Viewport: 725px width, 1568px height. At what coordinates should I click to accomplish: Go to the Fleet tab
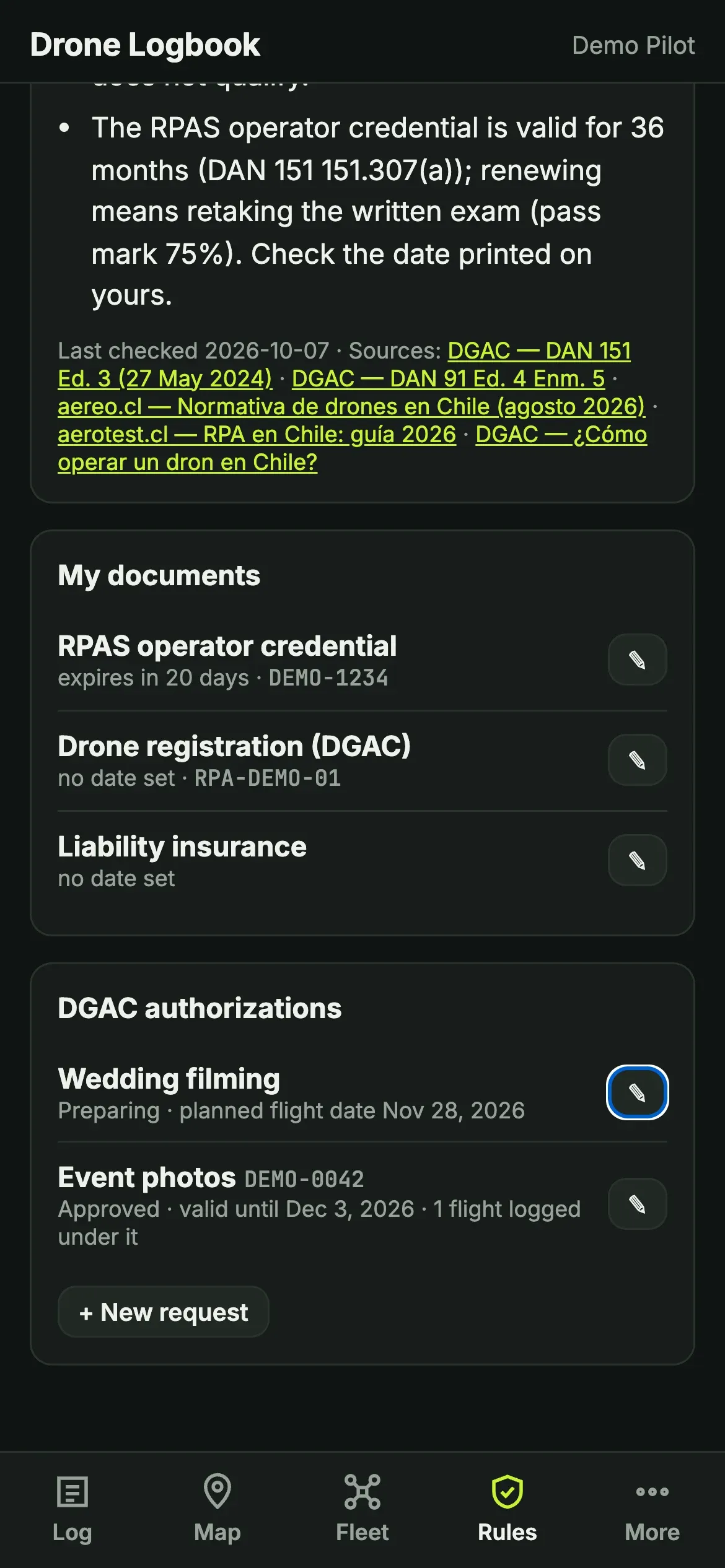point(362,1509)
